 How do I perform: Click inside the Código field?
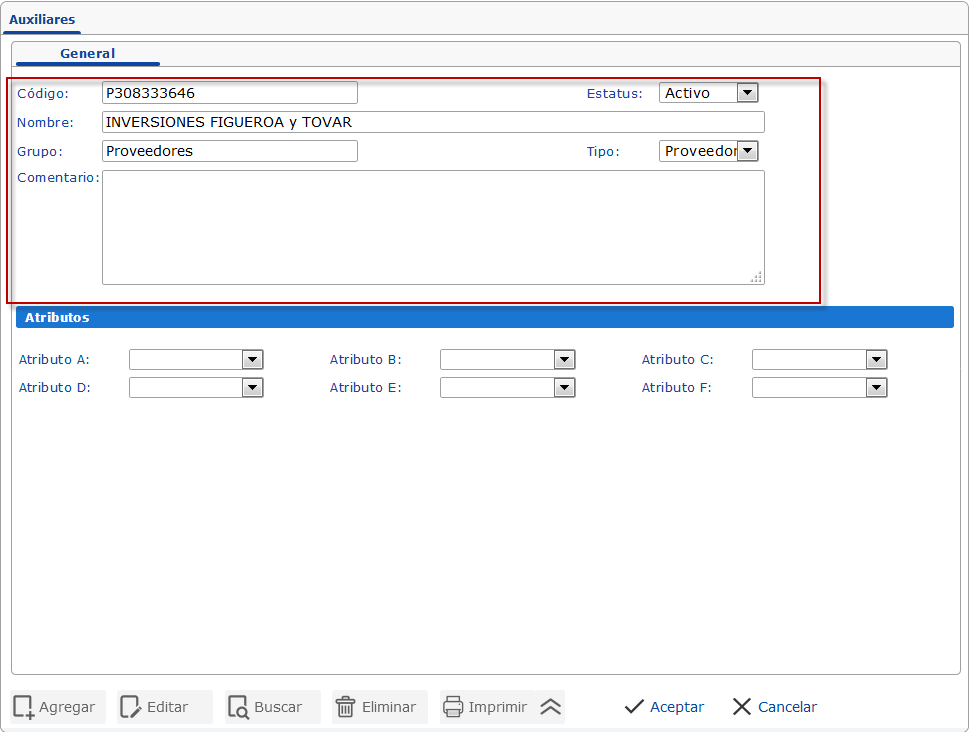click(228, 92)
